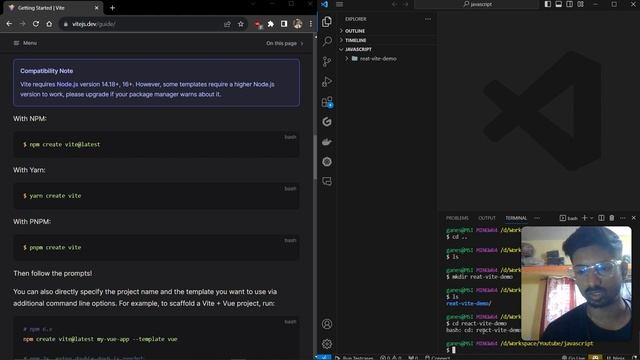This screenshot has width=640, height=360.
Task: Open the Accounts menu in VS Code
Action: click(x=327, y=324)
